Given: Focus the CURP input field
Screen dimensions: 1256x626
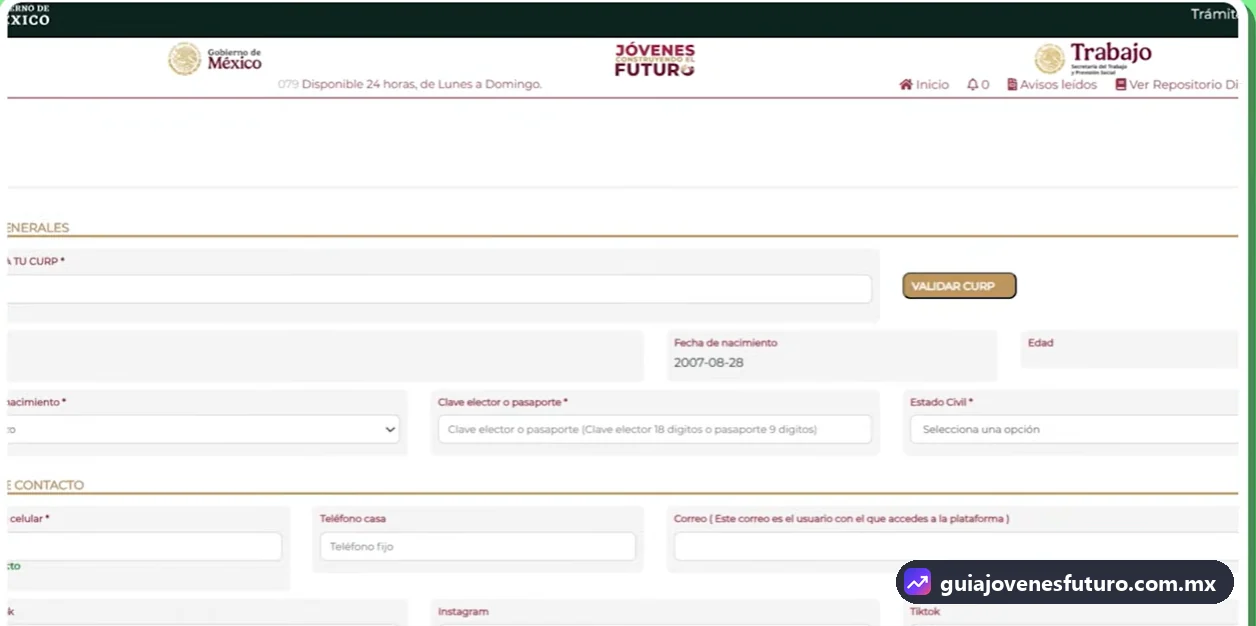Looking at the screenshot, I should click(x=439, y=289).
